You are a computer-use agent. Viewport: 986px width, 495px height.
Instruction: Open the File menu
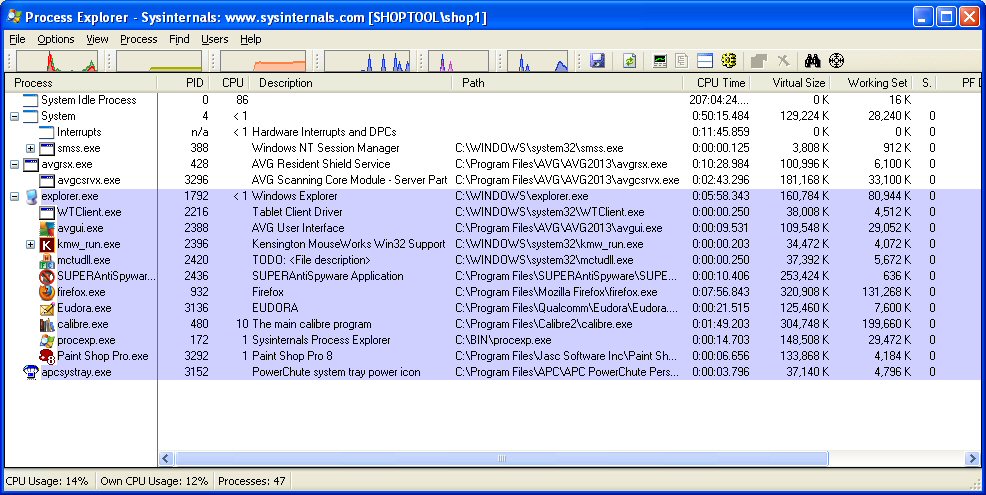click(17, 39)
